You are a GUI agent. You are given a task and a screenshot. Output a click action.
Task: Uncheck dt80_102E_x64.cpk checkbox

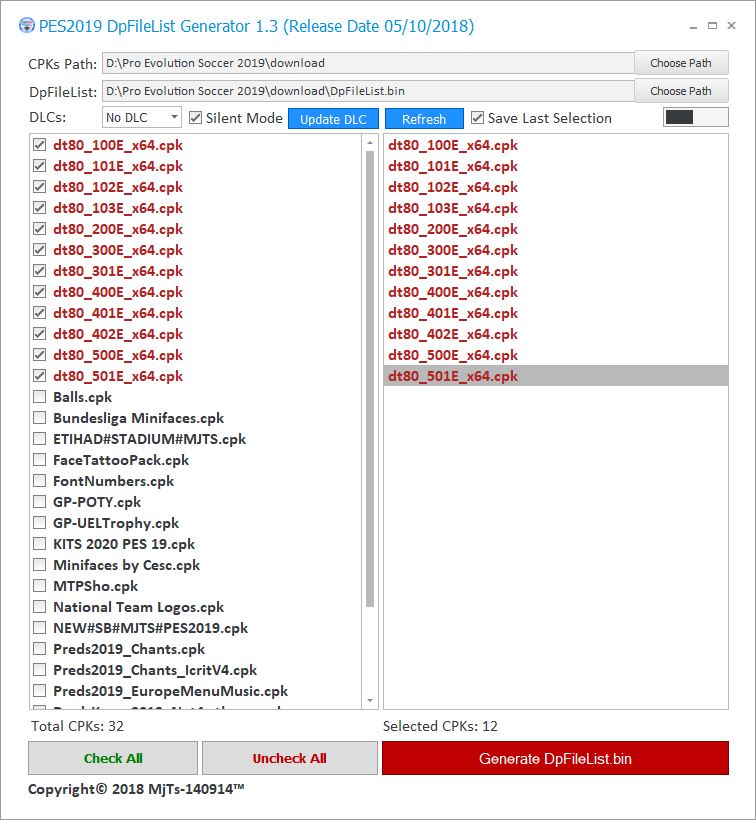click(40, 187)
